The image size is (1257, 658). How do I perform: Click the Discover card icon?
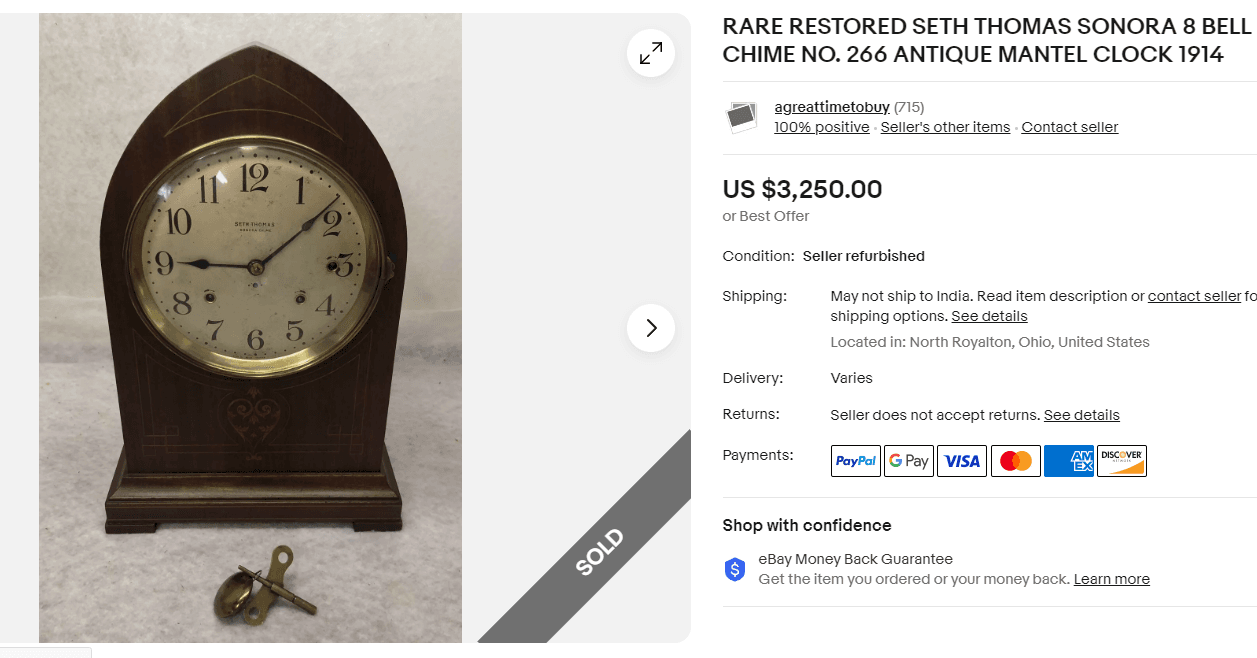[x=1121, y=461]
